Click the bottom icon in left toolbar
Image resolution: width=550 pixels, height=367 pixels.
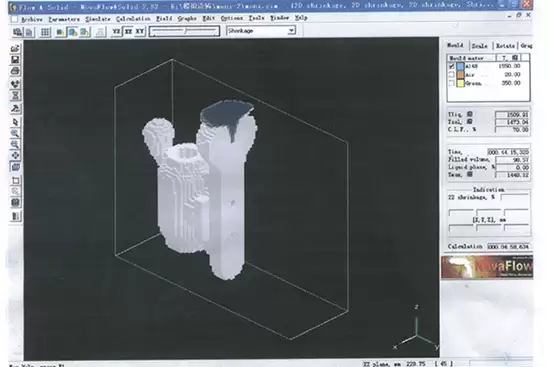pos(15,216)
